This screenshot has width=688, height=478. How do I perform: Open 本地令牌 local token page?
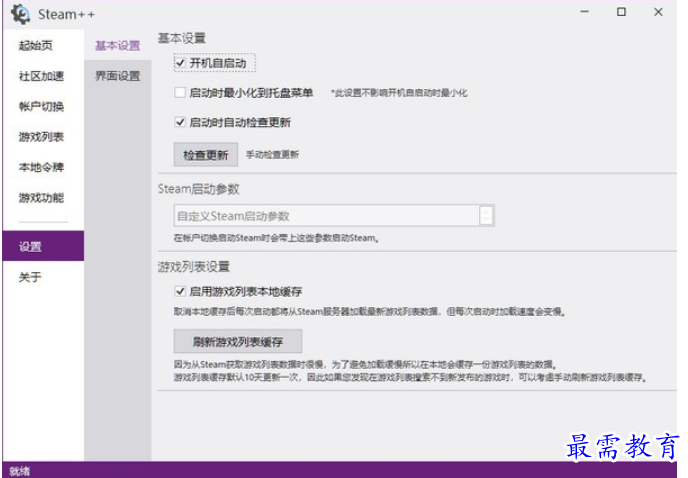(41, 167)
